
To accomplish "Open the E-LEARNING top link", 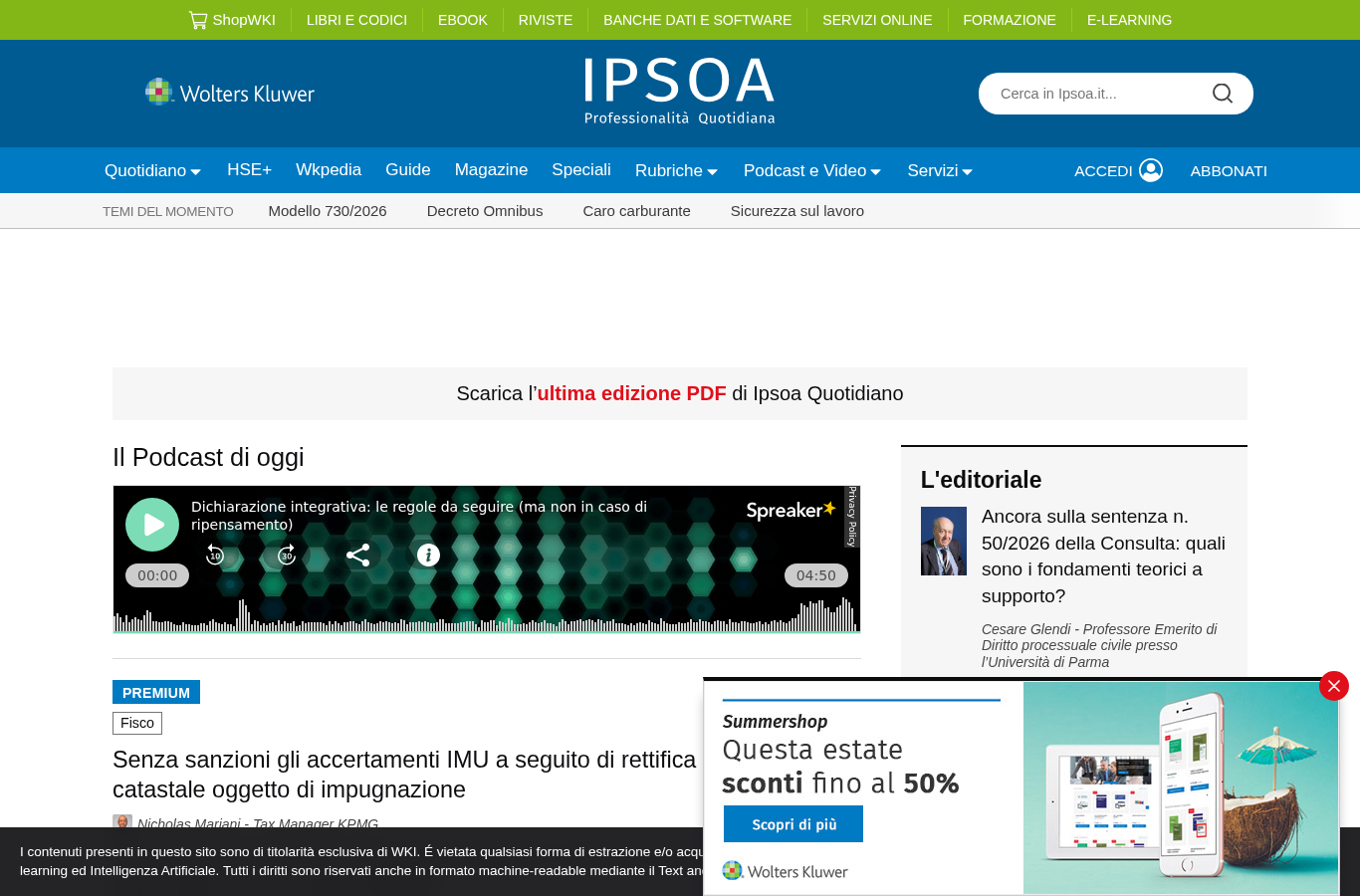I will click(1129, 20).
